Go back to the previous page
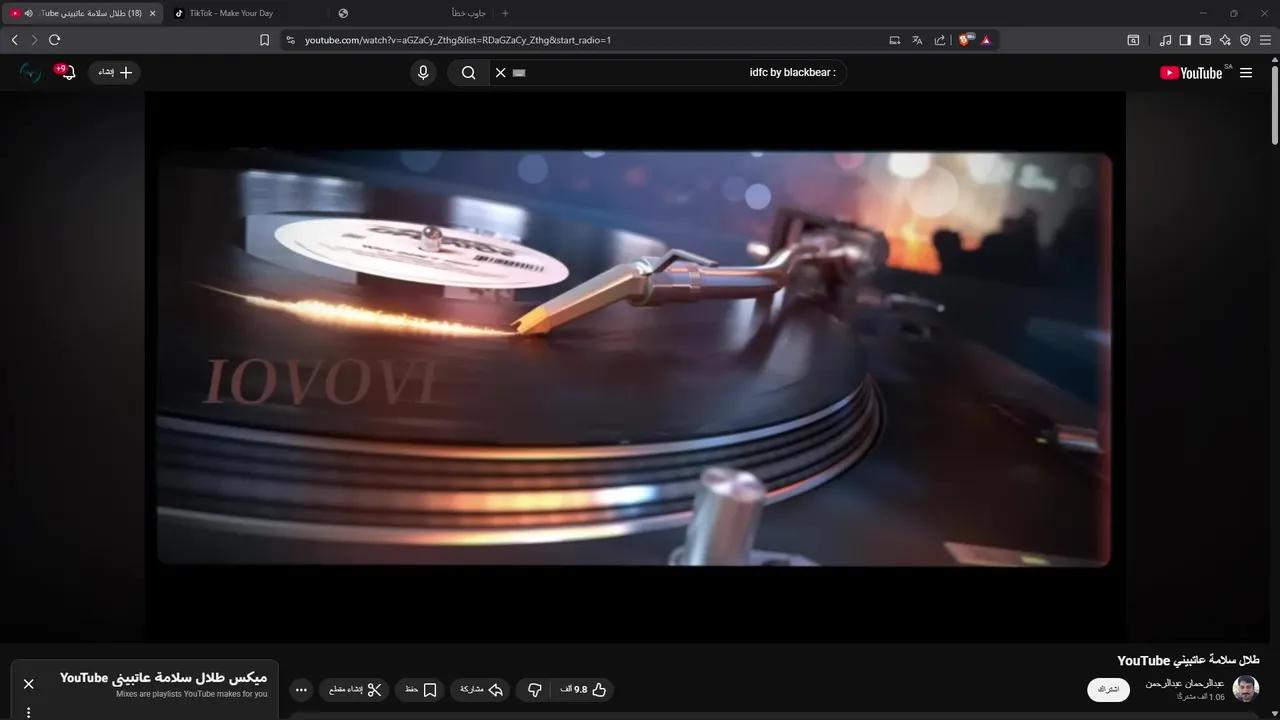This screenshot has width=1280, height=720. coord(14,40)
